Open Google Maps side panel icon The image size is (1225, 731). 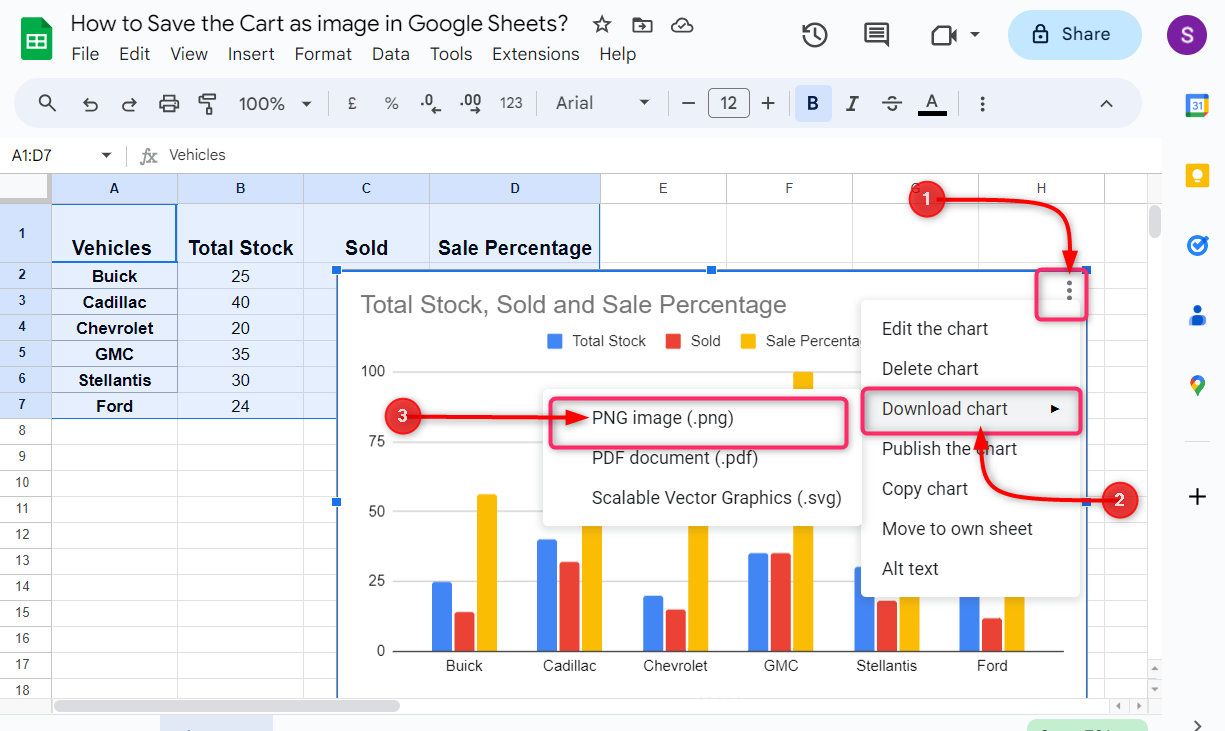pos(1197,385)
